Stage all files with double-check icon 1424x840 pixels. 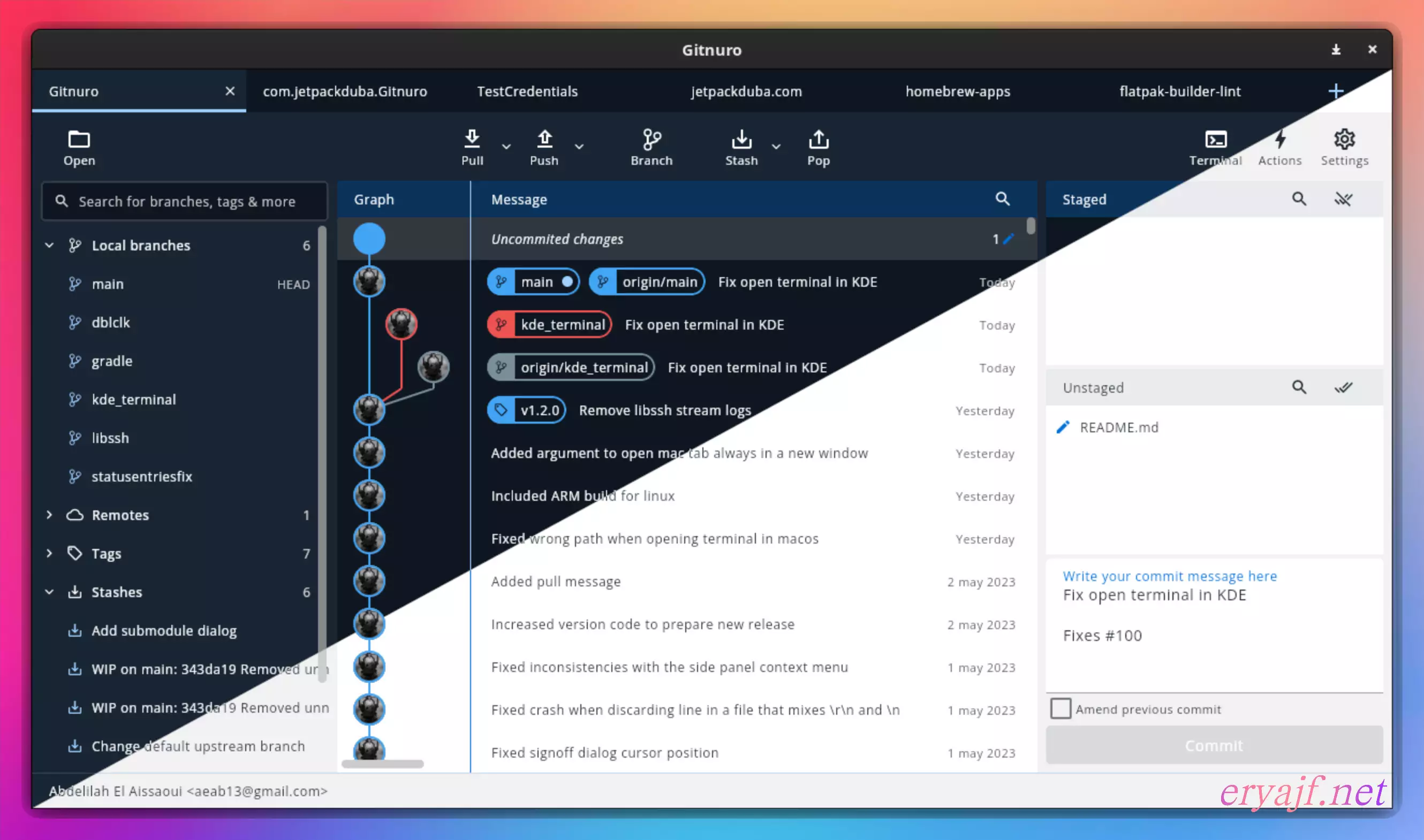tap(1343, 387)
